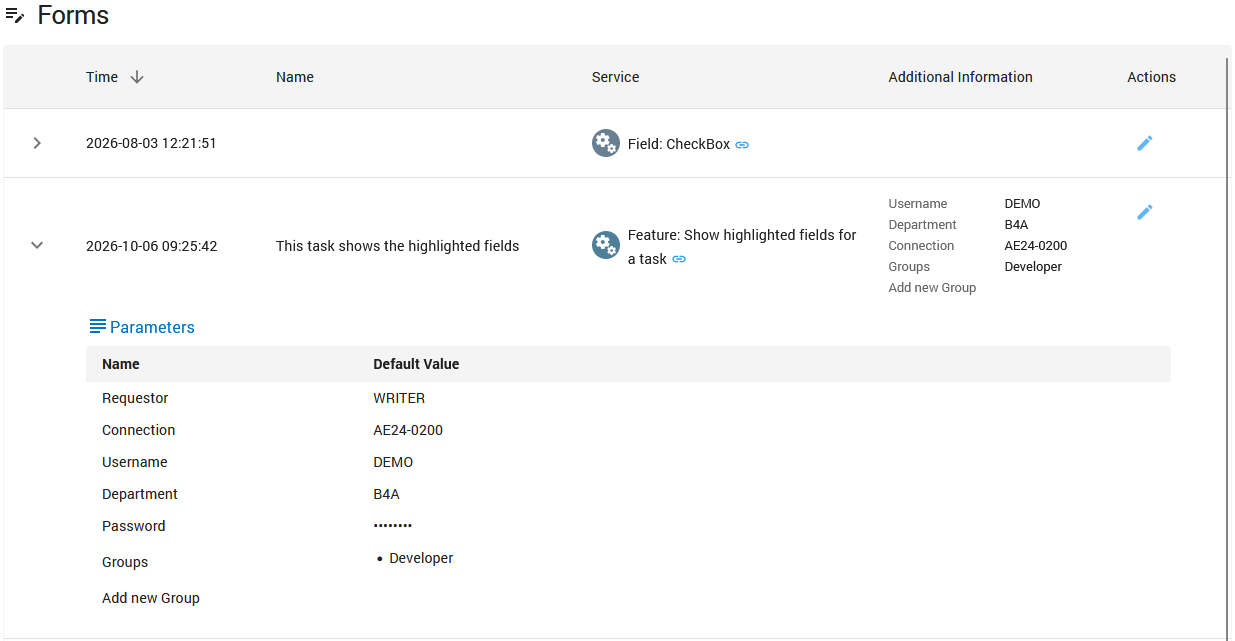Click the Default Value column header
Viewport: 1235px width, 641px height.
[416, 364]
